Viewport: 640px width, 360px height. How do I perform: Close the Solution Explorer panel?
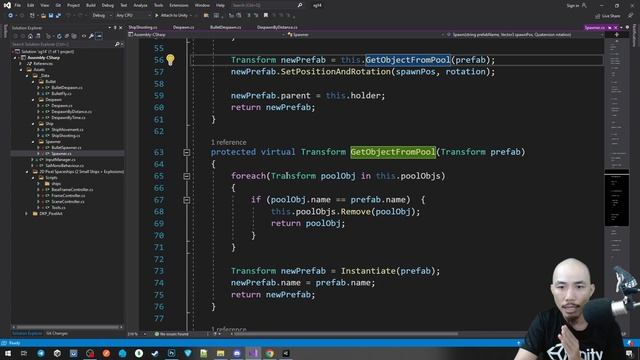pos(120,28)
